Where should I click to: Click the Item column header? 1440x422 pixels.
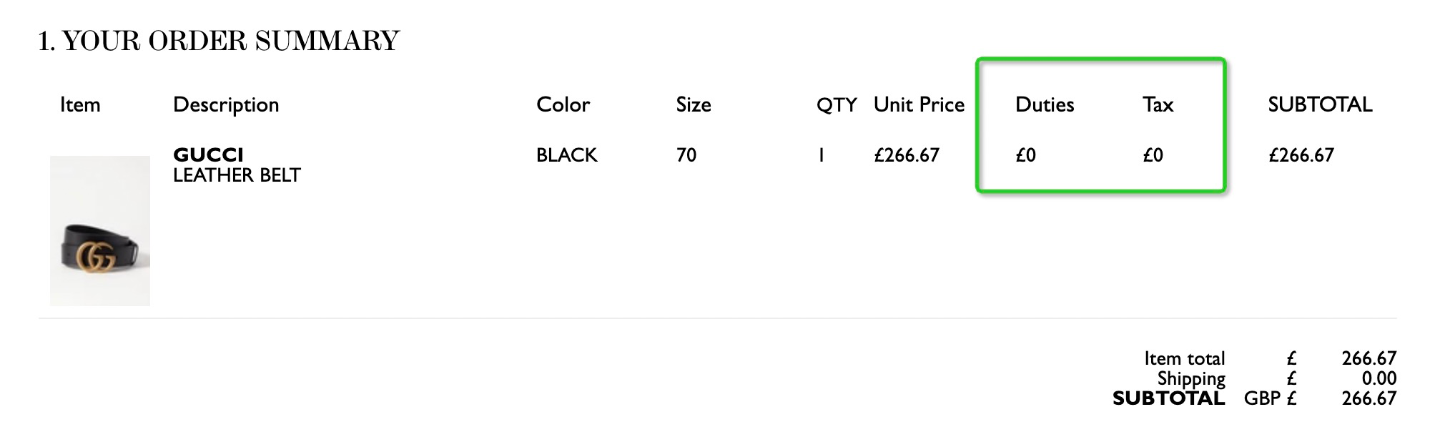[x=80, y=105]
